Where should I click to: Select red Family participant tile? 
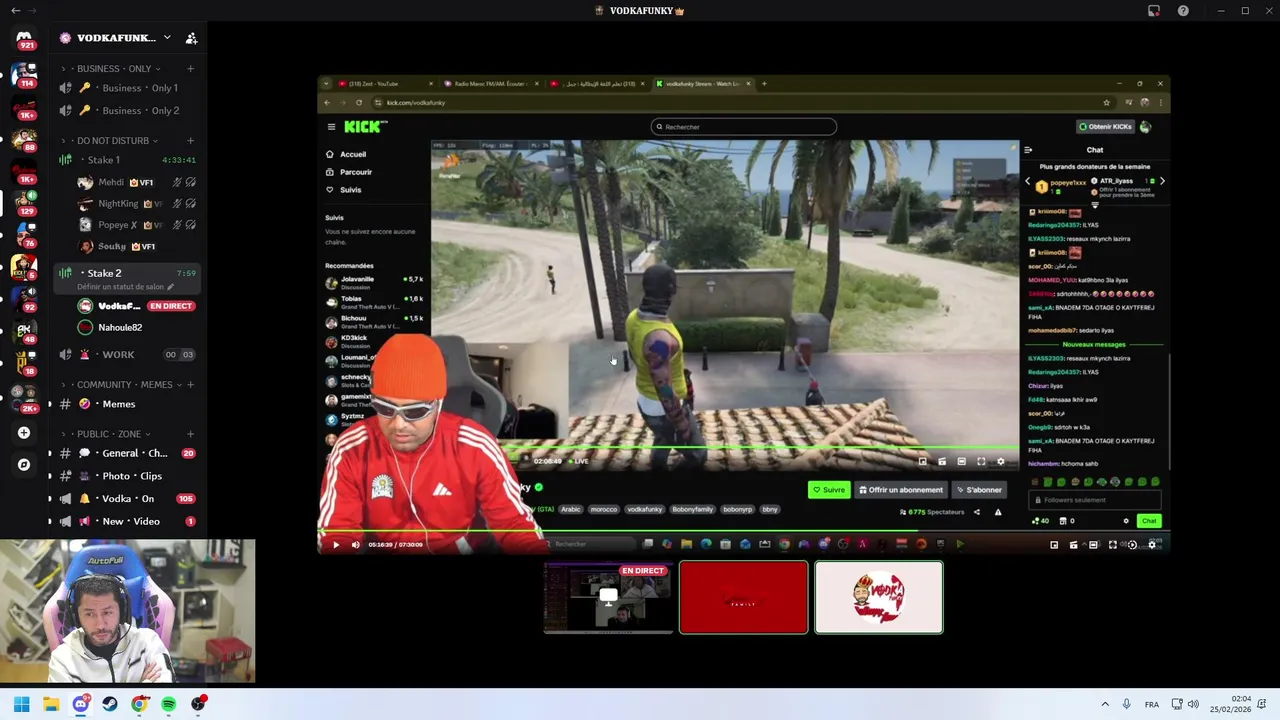click(x=743, y=598)
